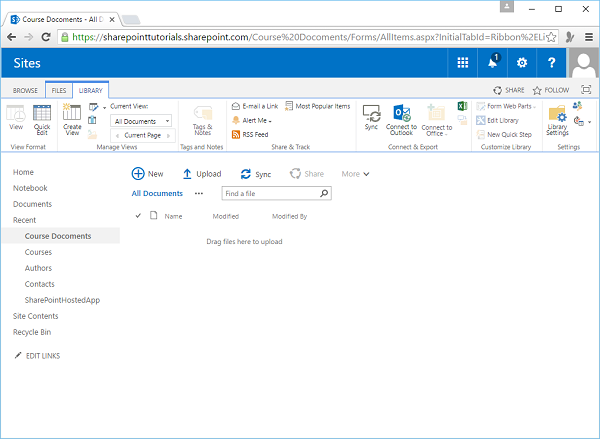Click the New document button
Screen dimensions: 600x439
click(x=147, y=174)
